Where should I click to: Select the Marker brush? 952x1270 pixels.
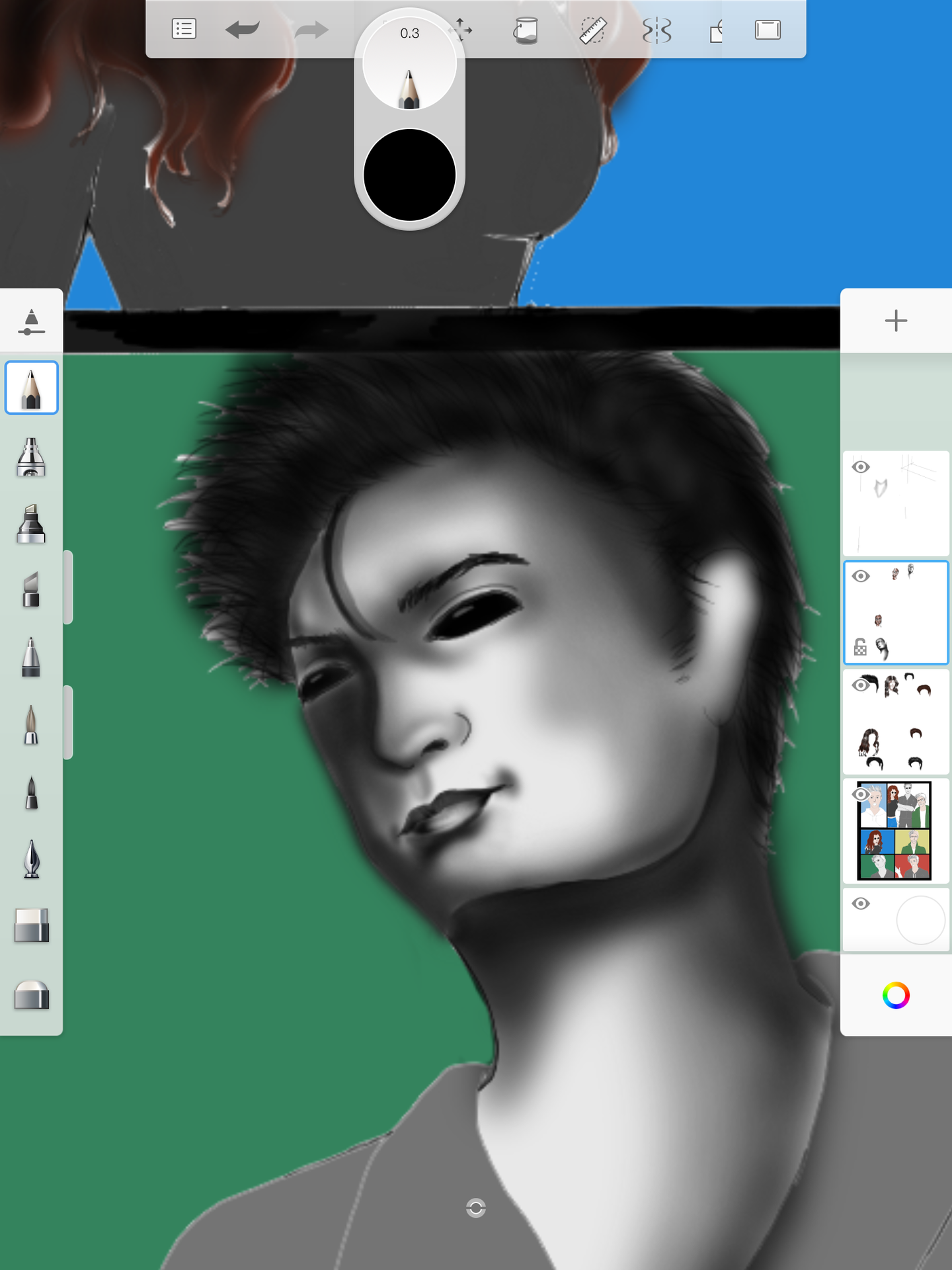tap(31, 524)
